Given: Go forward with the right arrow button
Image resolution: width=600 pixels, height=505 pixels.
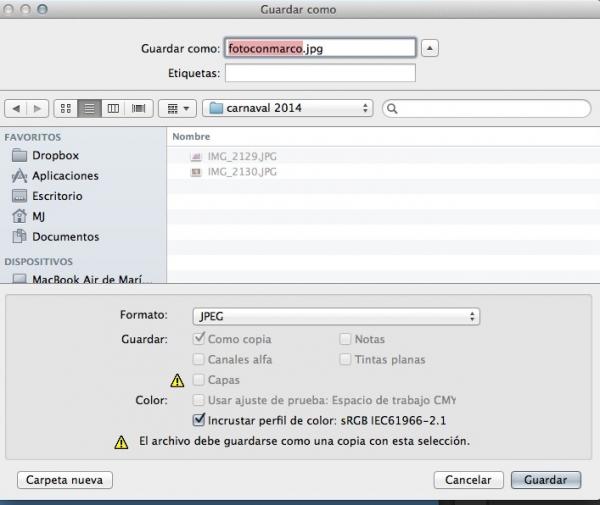Looking at the screenshot, I should tap(38, 109).
